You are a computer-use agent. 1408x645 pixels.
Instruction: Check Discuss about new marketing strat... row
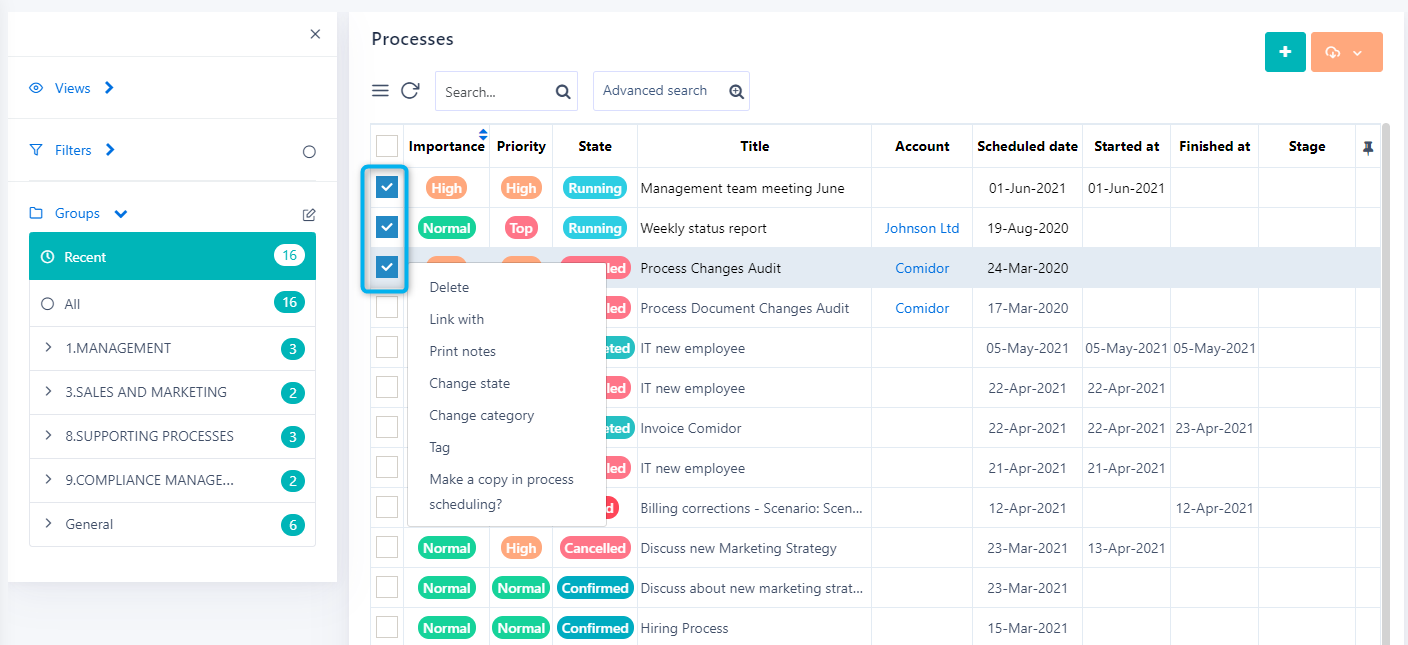coord(387,587)
